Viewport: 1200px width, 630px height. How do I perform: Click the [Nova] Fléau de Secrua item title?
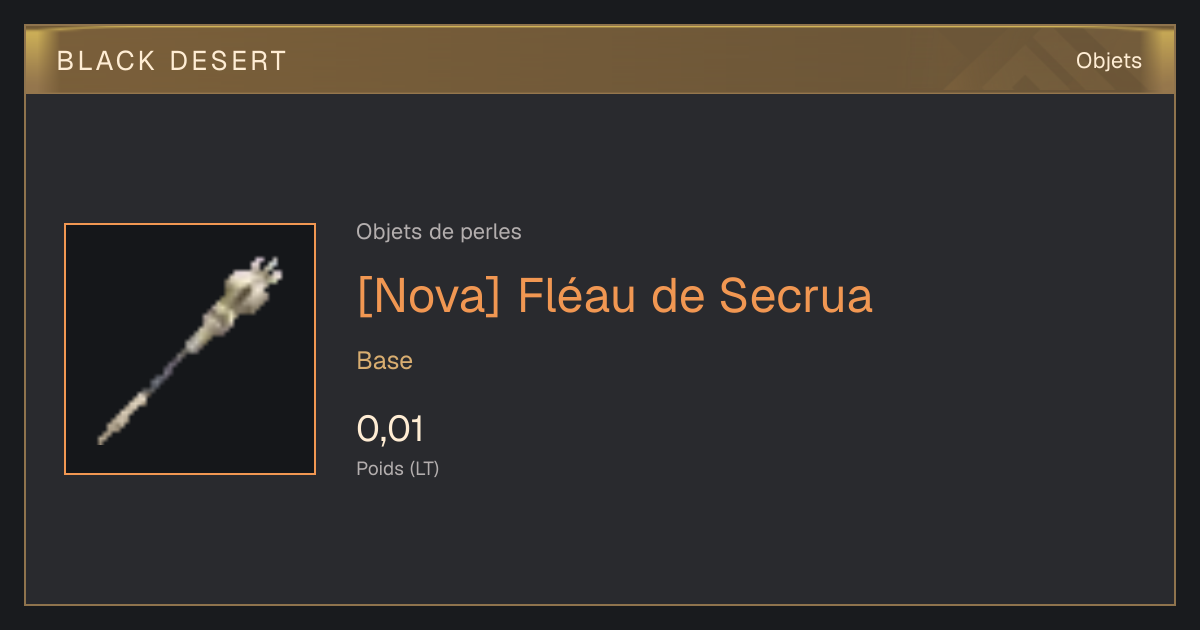point(614,296)
